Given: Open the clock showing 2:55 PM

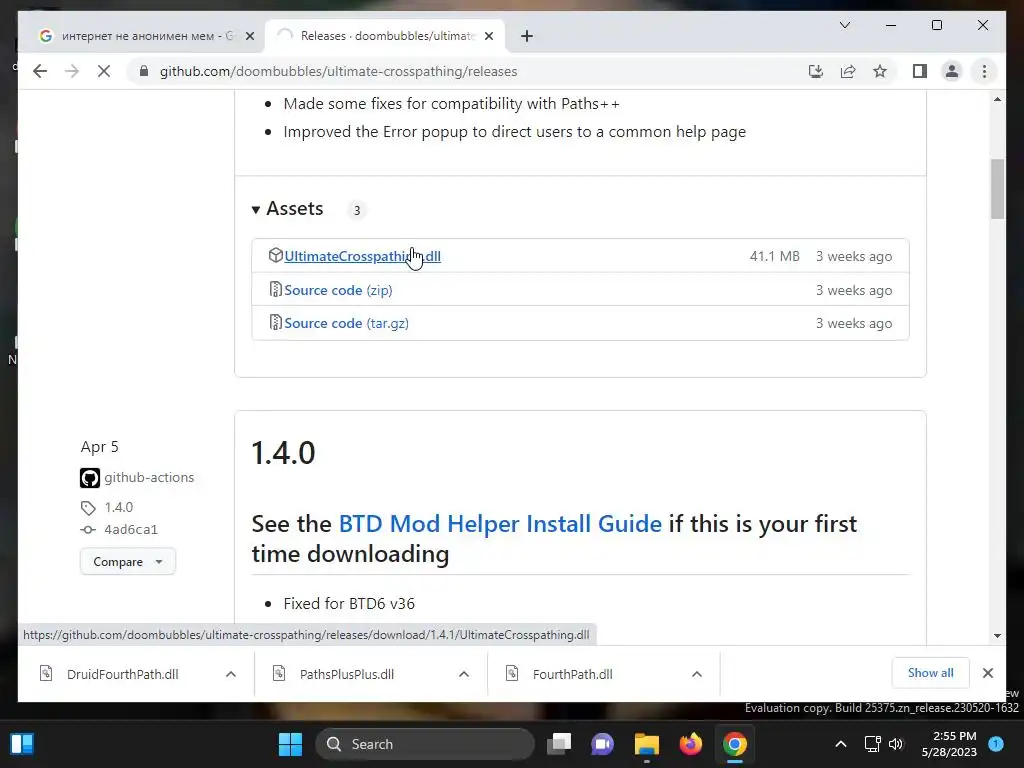Looking at the screenshot, I should tap(949, 744).
